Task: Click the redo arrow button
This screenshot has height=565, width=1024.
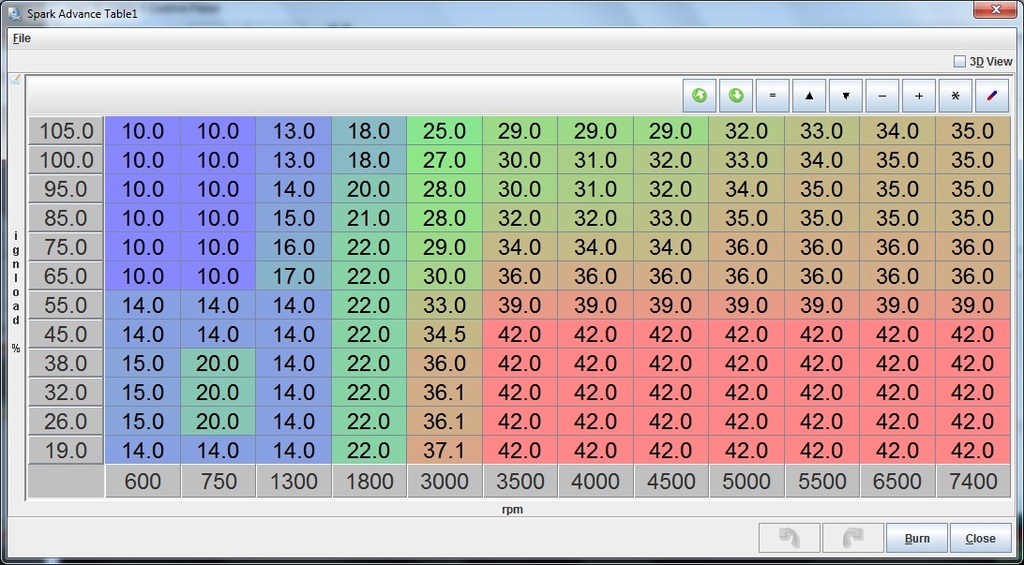Action: pos(852,538)
